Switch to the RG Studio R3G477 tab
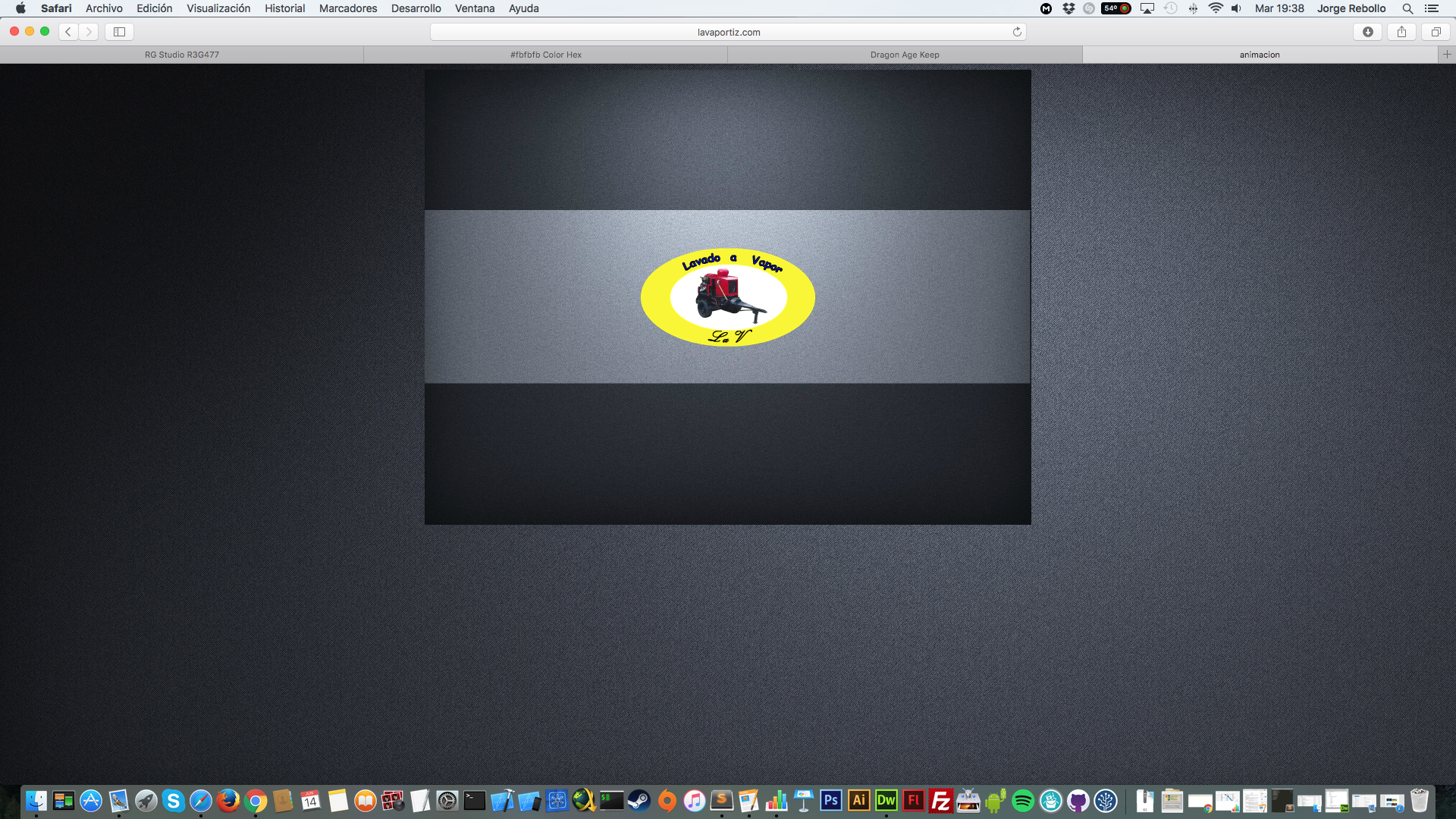 182,55
